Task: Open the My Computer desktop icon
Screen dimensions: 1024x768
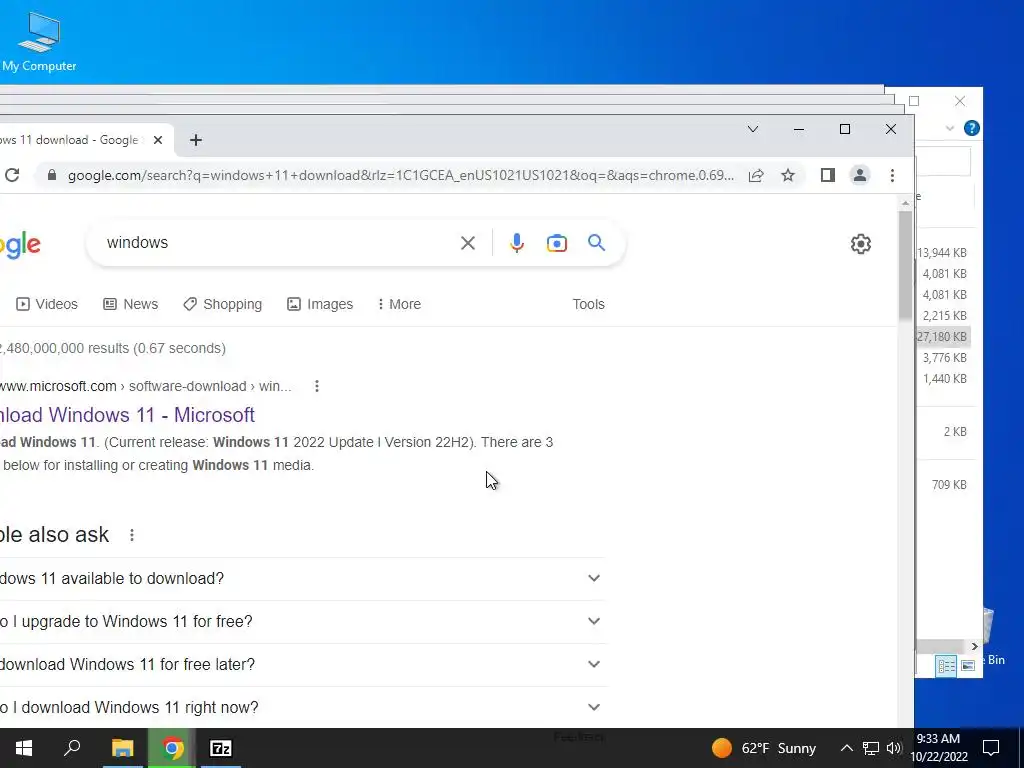Action: tap(39, 42)
